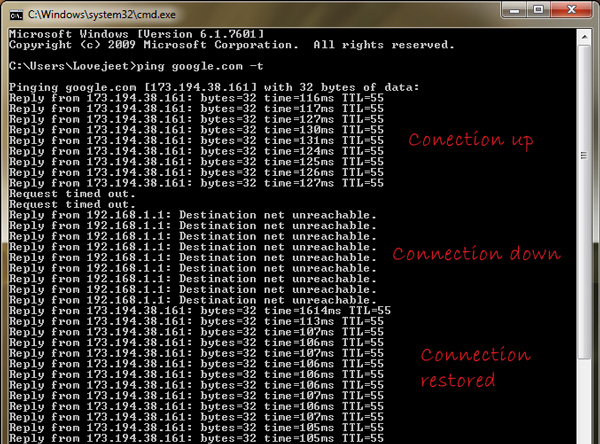This screenshot has height=444, width=600.
Task: Click the reply line with time=117ms
Action: 196,109
